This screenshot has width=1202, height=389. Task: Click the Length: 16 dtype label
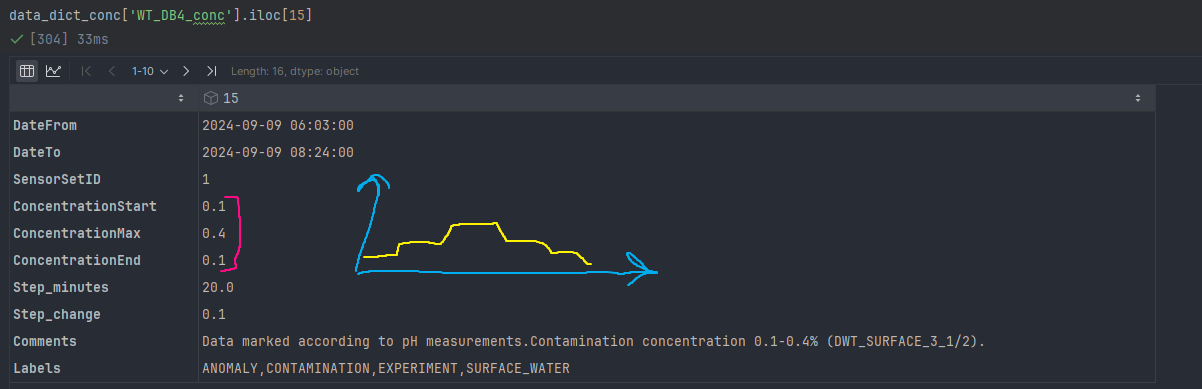[295, 71]
